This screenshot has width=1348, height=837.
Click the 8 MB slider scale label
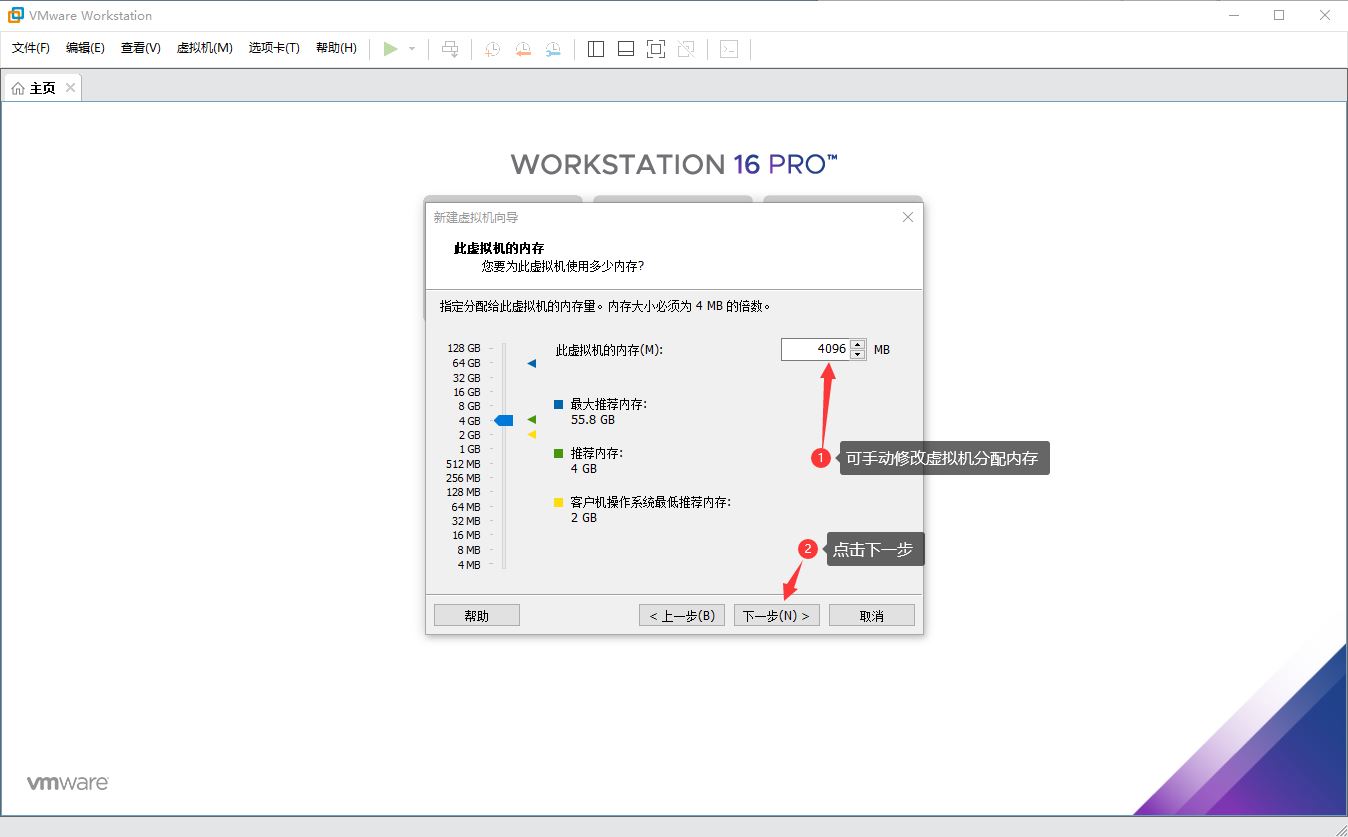coord(470,550)
